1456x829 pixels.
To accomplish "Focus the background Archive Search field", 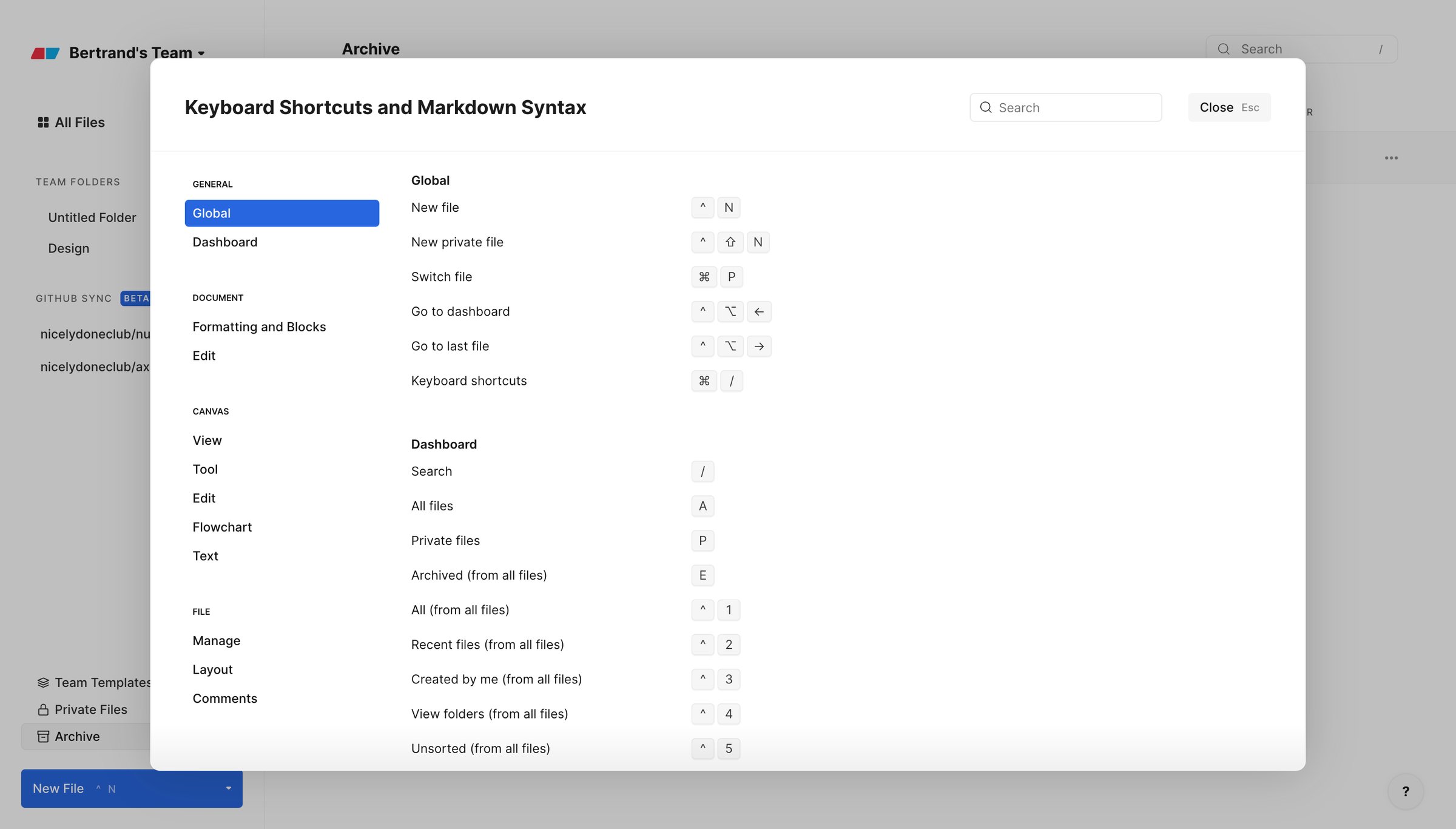I will [x=1301, y=49].
